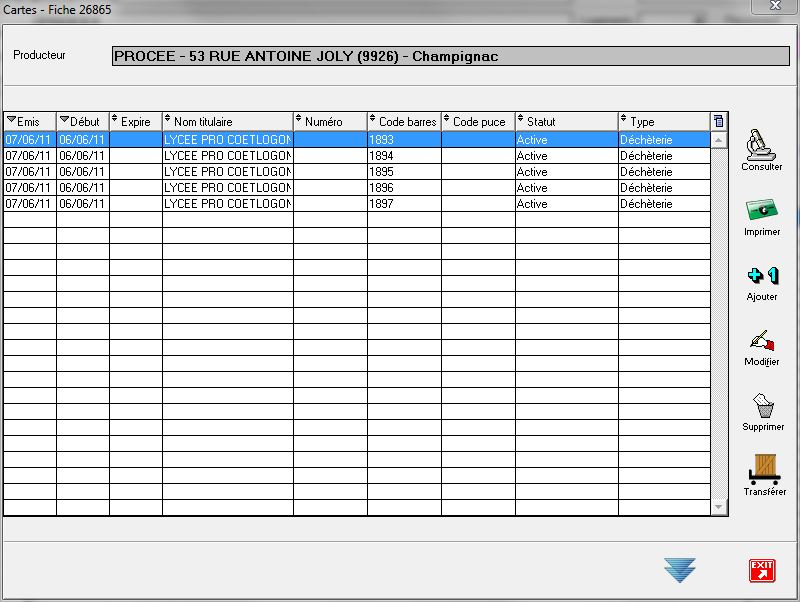Sort by the Début column header
This screenshot has width=800, height=602.
pos(83,122)
